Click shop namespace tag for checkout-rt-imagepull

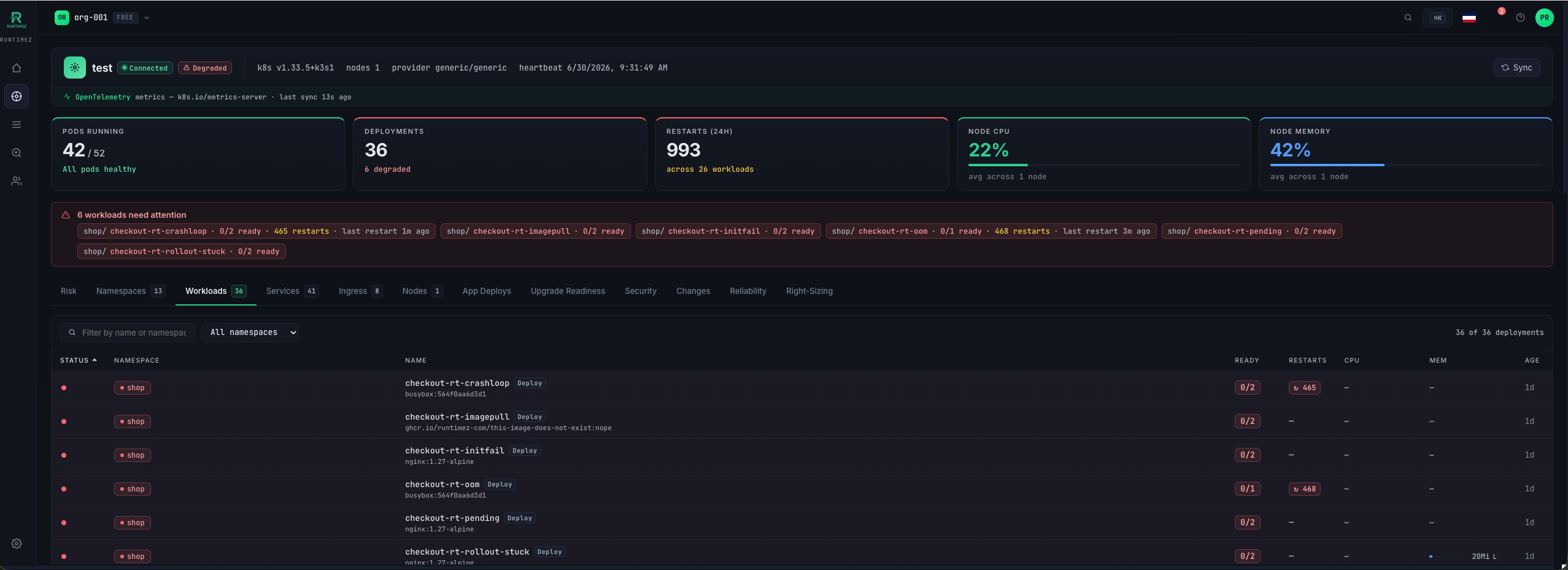[133, 422]
